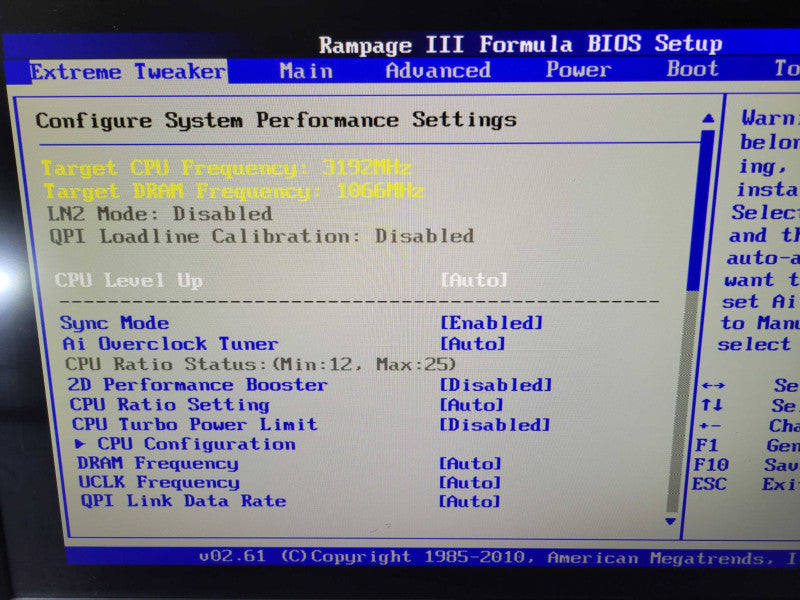
Task: Click the v02.61 copyright footer text
Action: 498,557
